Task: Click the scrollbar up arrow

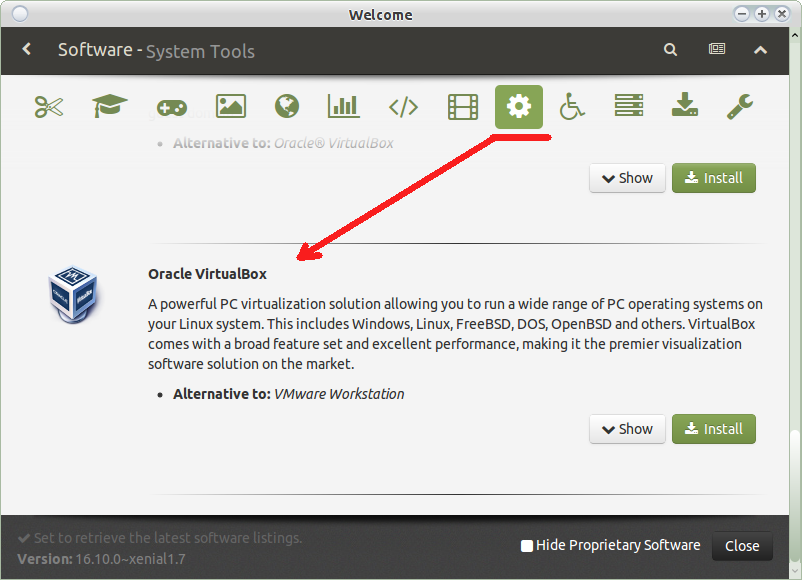Action: pos(795,36)
